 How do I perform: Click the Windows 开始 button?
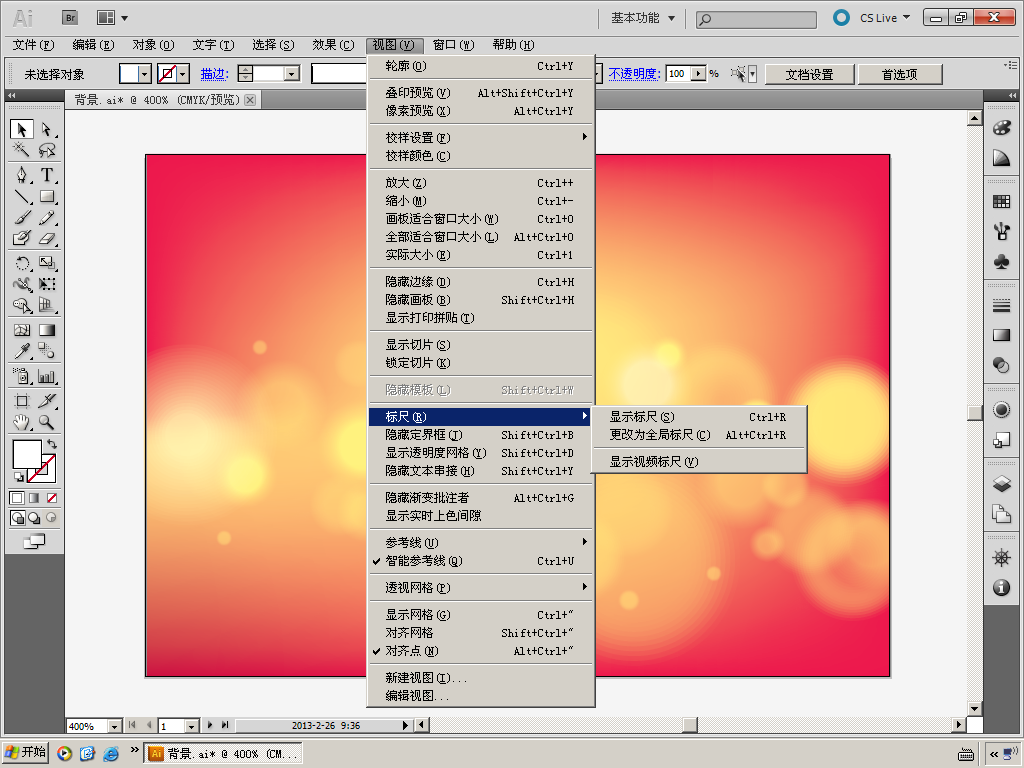(26, 752)
